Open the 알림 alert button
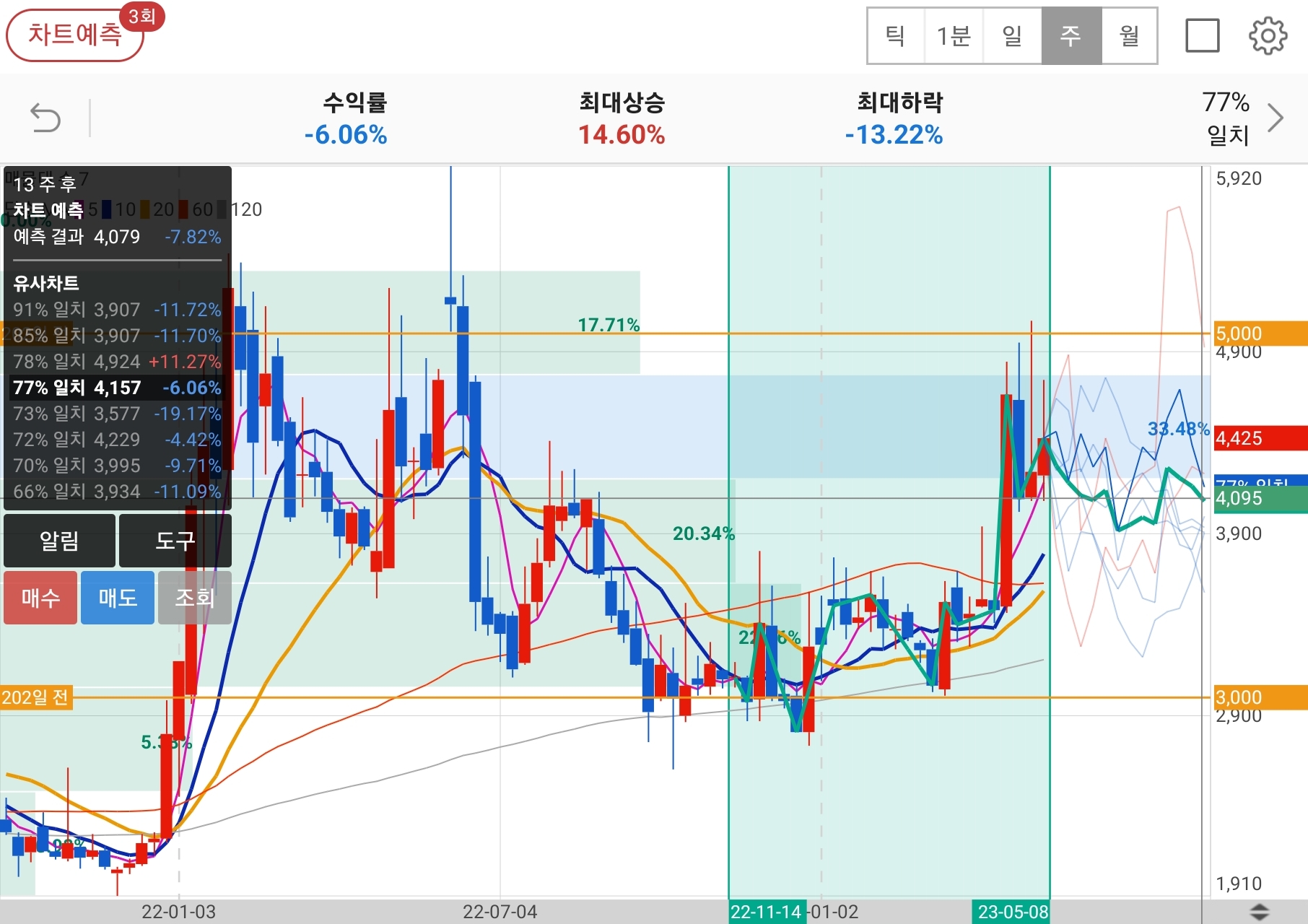Image resolution: width=1308 pixels, height=924 pixels. (59, 541)
